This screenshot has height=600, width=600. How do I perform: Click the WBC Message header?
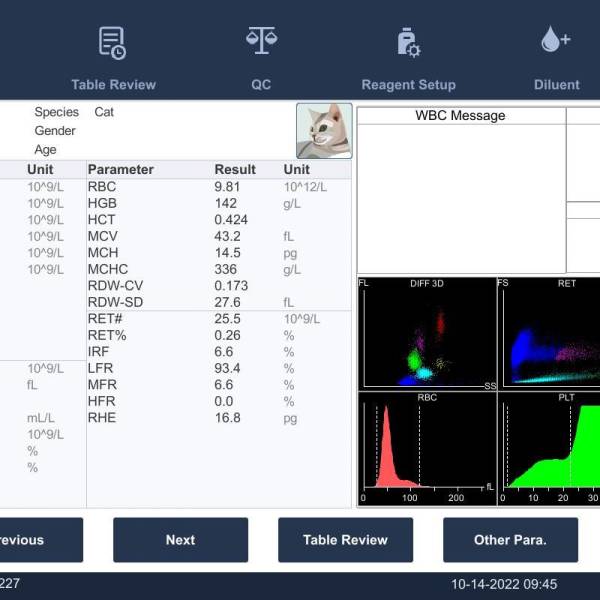pyautogui.click(x=461, y=116)
